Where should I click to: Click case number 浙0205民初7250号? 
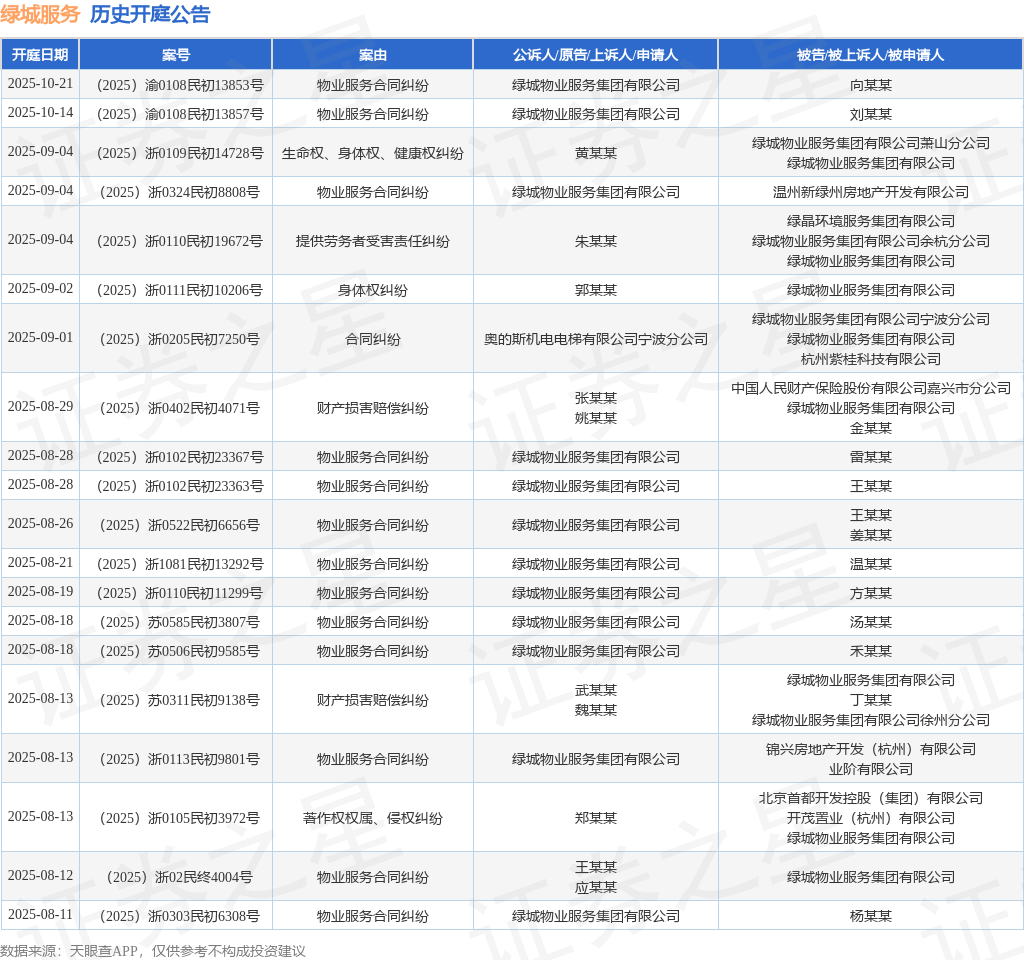[x=180, y=339]
